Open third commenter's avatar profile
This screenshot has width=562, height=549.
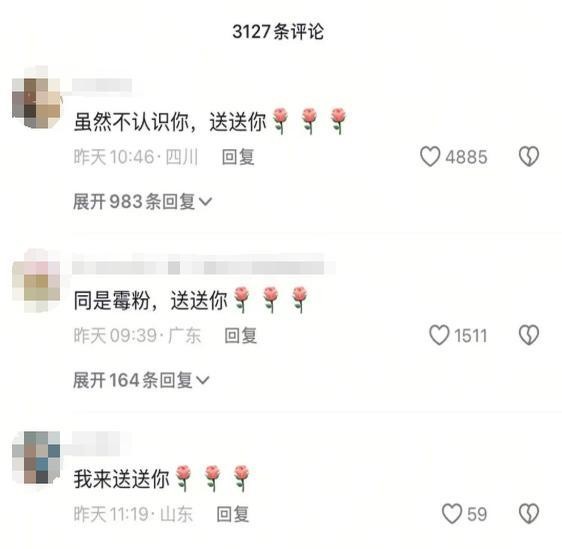click(x=36, y=457)
